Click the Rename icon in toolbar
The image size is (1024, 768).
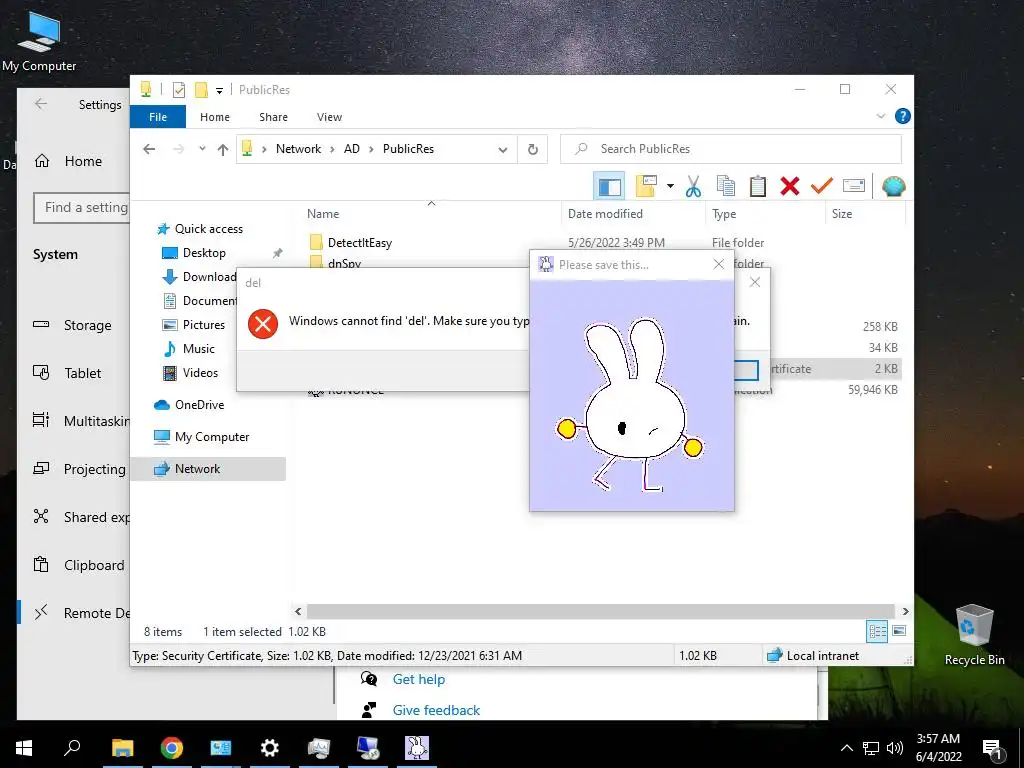(854, 187)
